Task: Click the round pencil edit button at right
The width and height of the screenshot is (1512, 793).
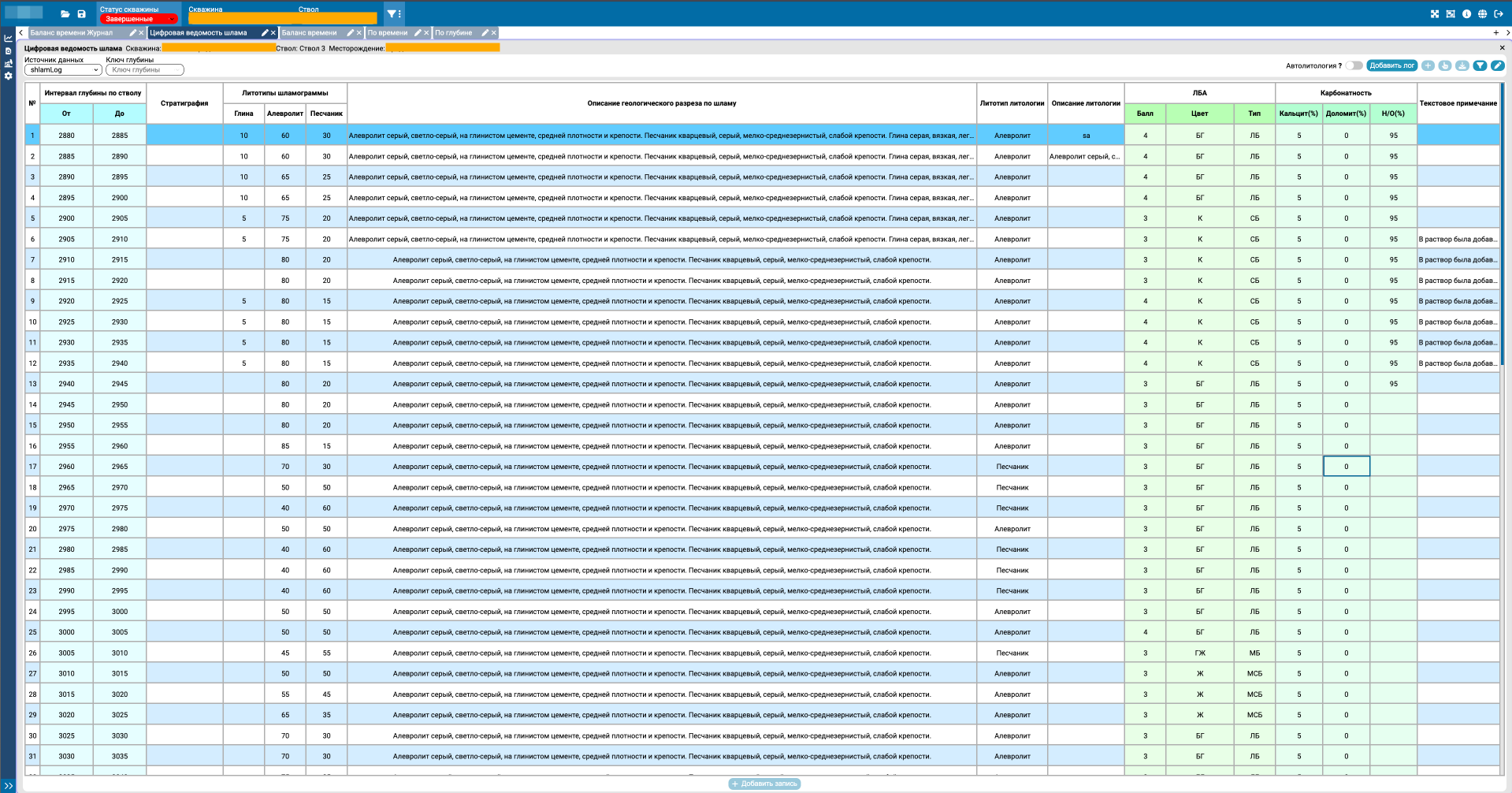Action: tap(1497, 65)
